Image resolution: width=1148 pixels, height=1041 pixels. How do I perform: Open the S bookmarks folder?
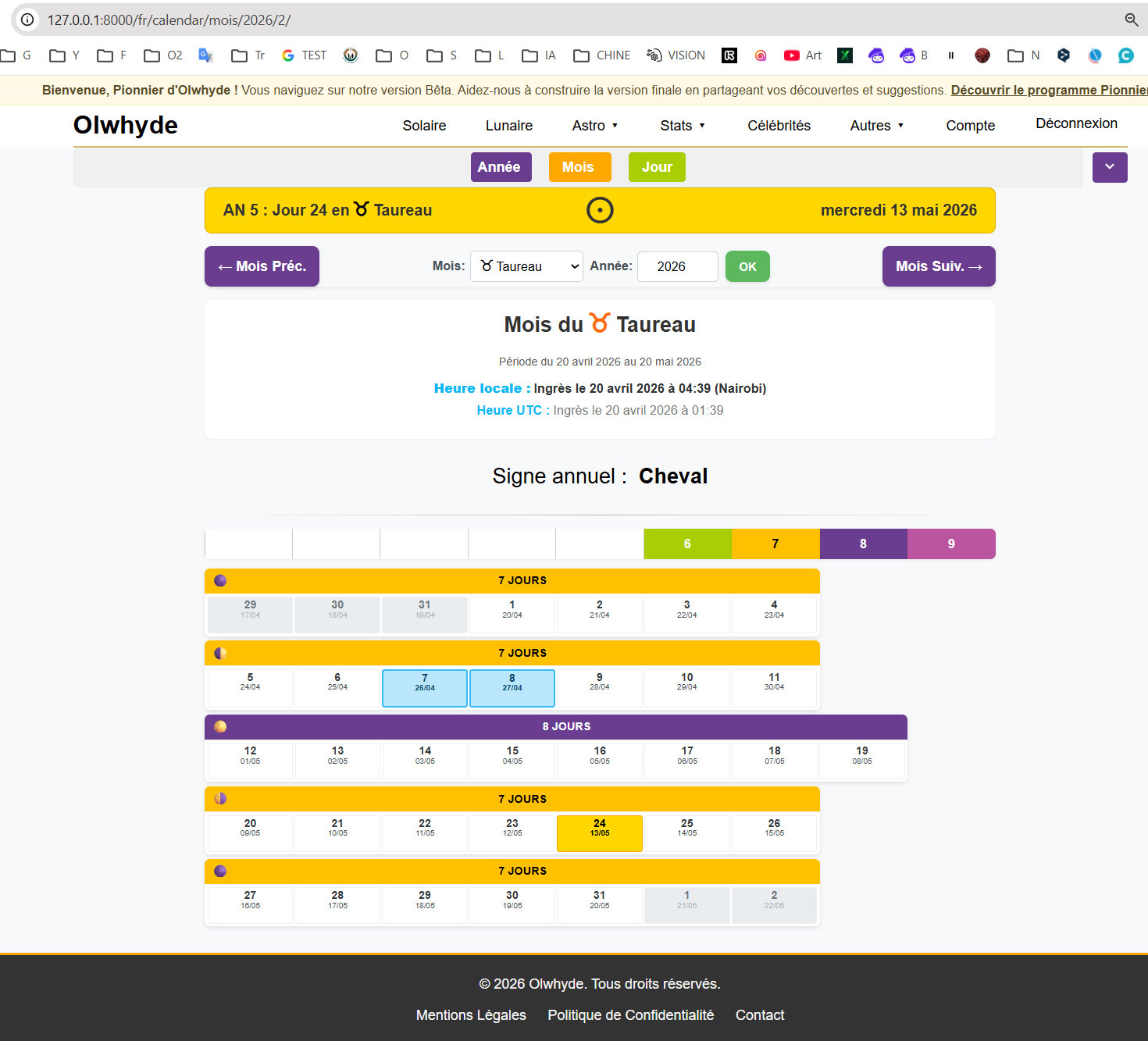442,55
